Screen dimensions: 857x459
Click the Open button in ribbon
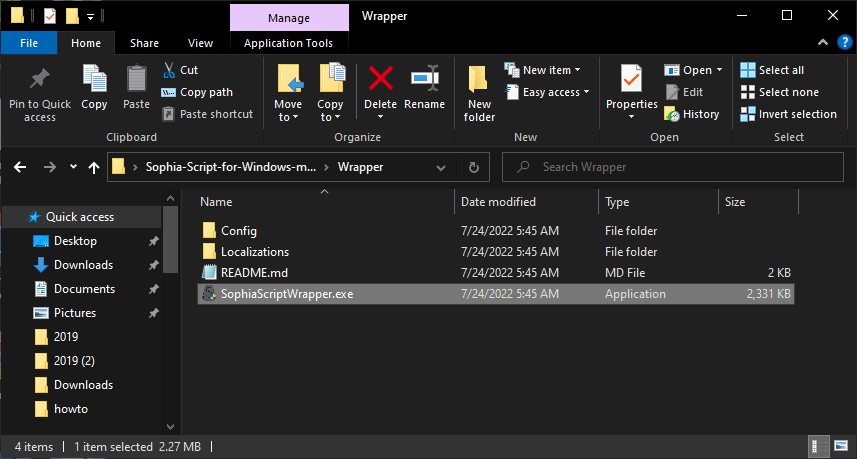688,70
